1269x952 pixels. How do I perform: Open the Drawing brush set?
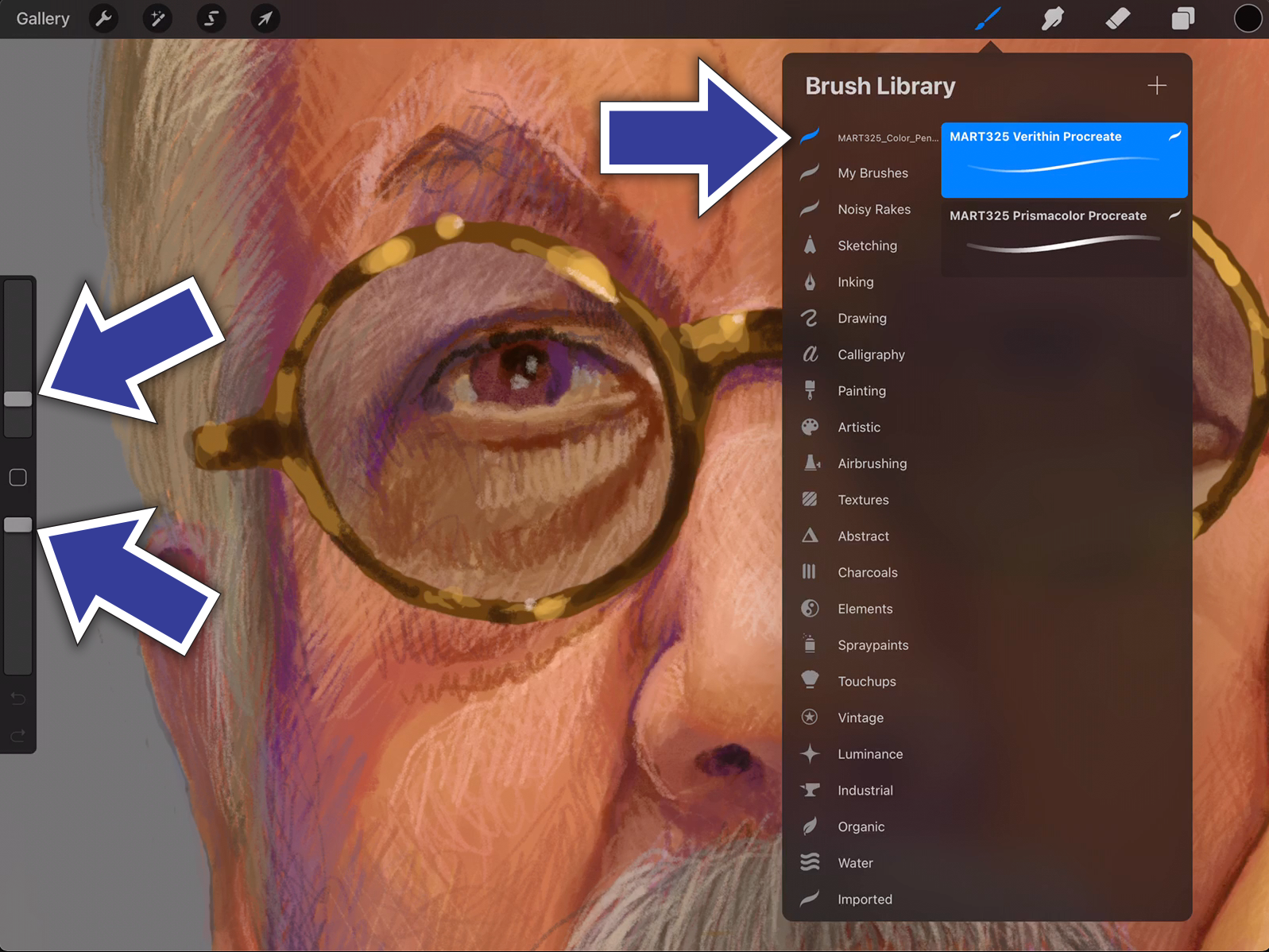click(x=869, y=318)
